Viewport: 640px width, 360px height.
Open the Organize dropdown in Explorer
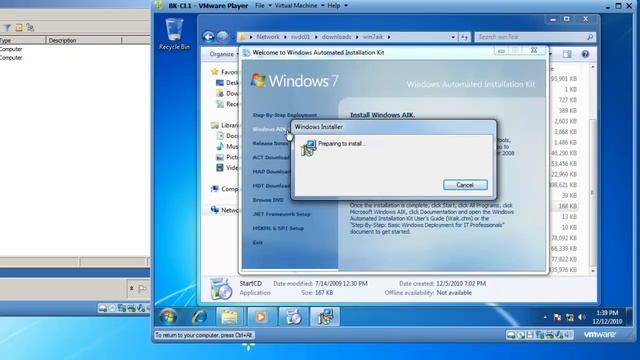click(x=224, y=54)
